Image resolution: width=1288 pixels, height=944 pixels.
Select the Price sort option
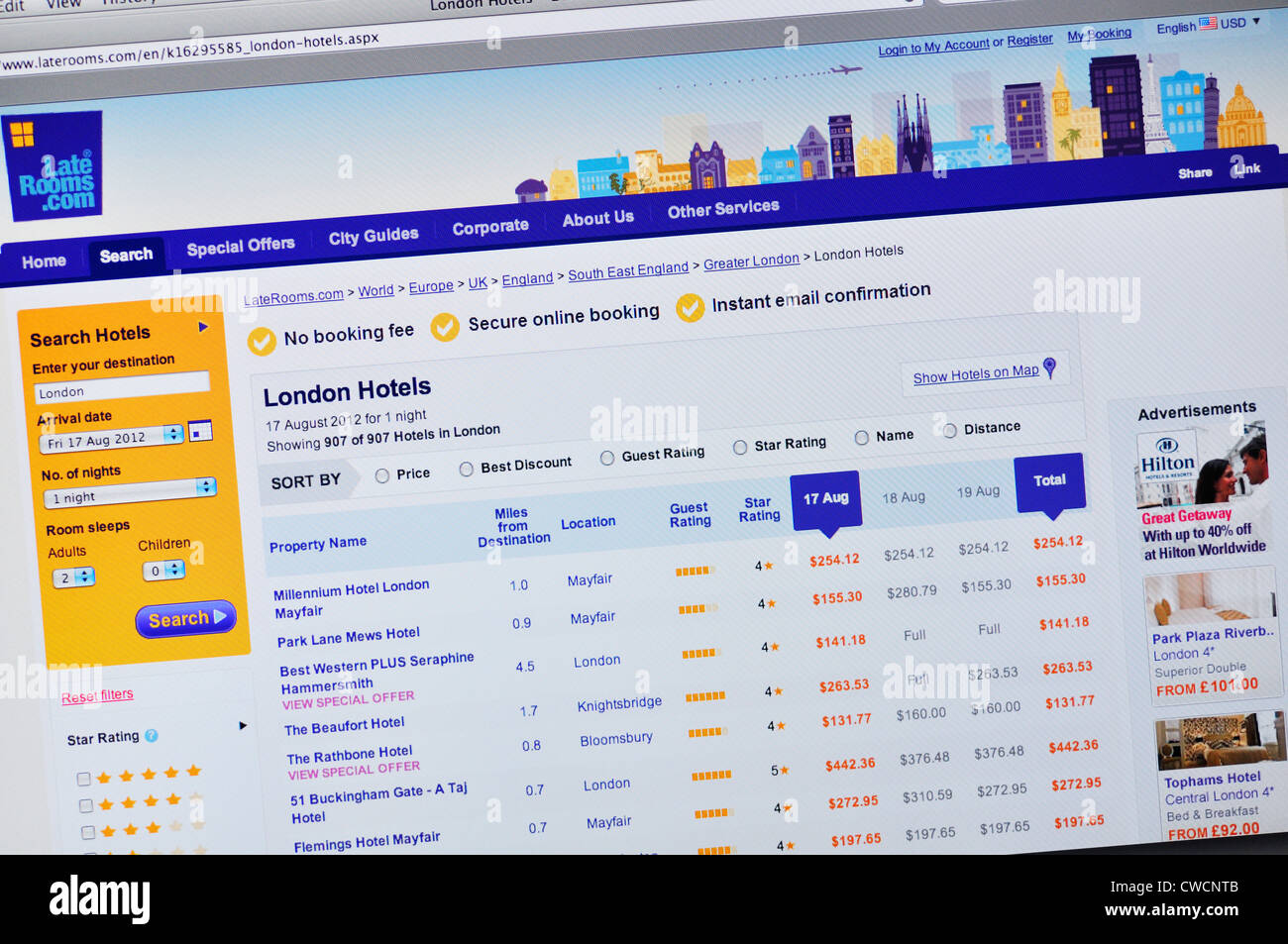[381, 476]
